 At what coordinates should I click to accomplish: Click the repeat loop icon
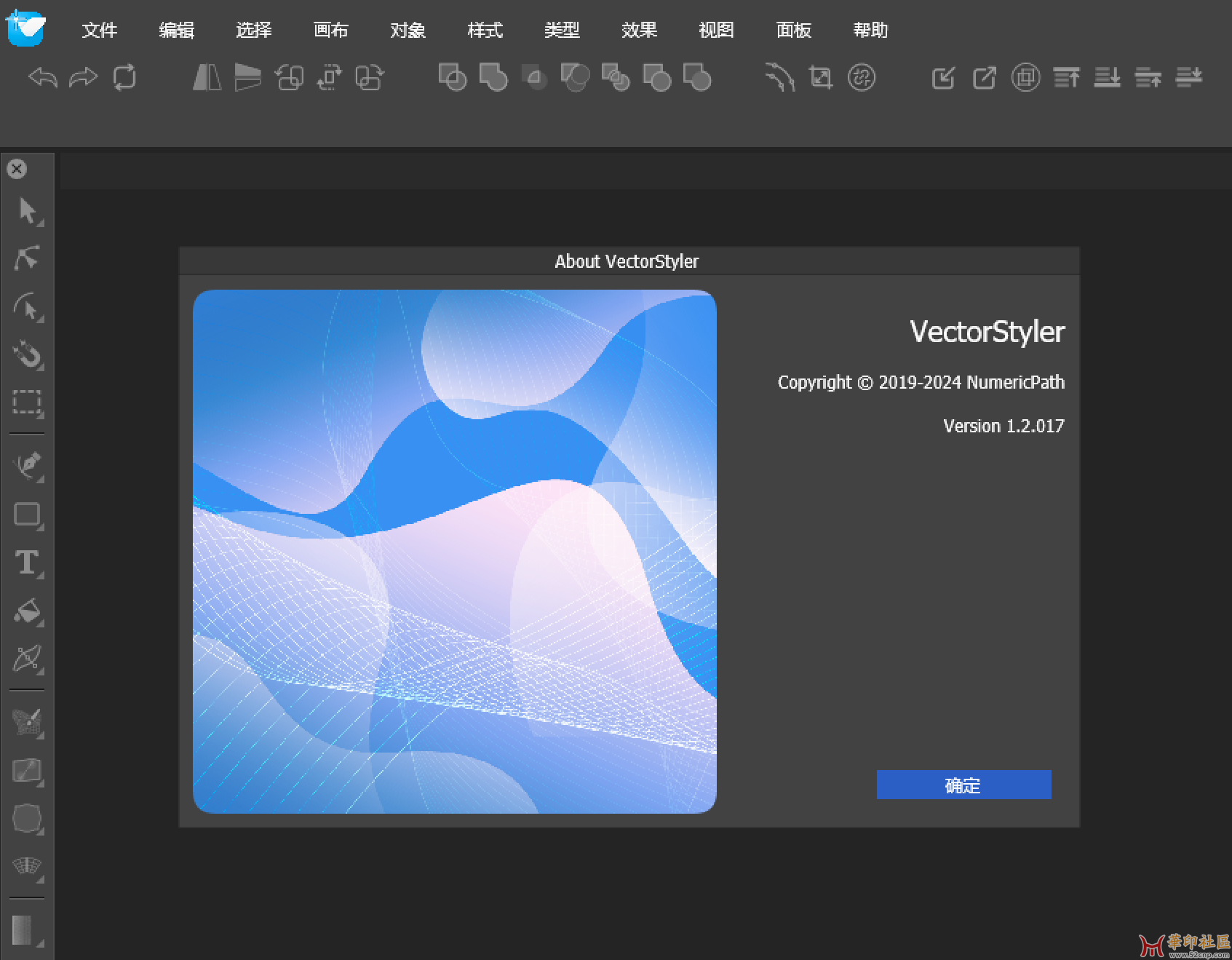tap(124, 77)
